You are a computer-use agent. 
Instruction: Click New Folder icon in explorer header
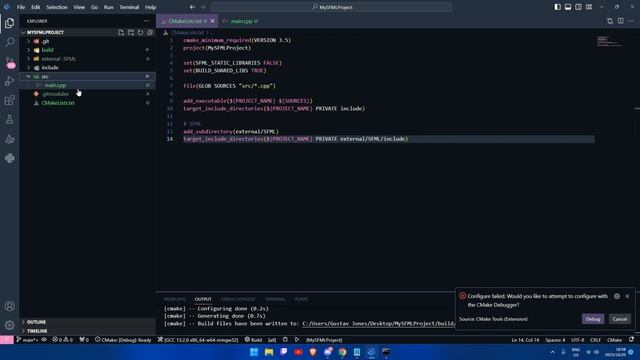131,32
